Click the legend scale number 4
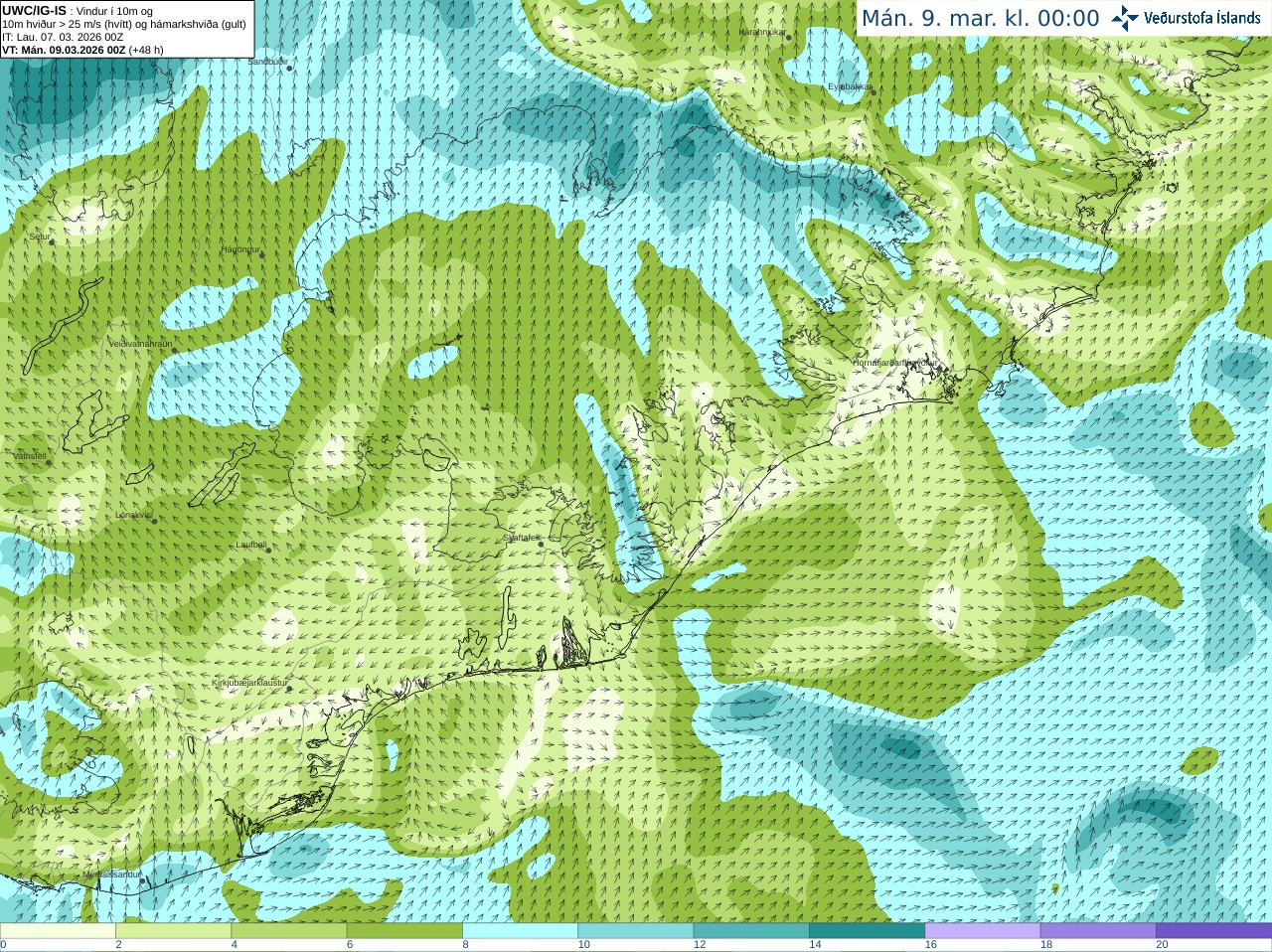Screen dimensions: 1272x952 pos(234,945)
